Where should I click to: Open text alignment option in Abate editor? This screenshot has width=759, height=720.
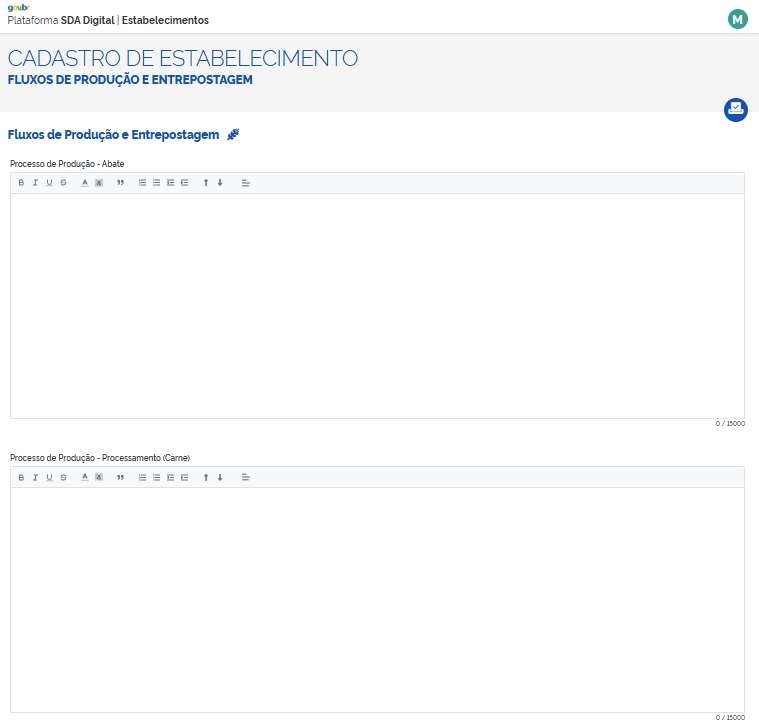246,183
